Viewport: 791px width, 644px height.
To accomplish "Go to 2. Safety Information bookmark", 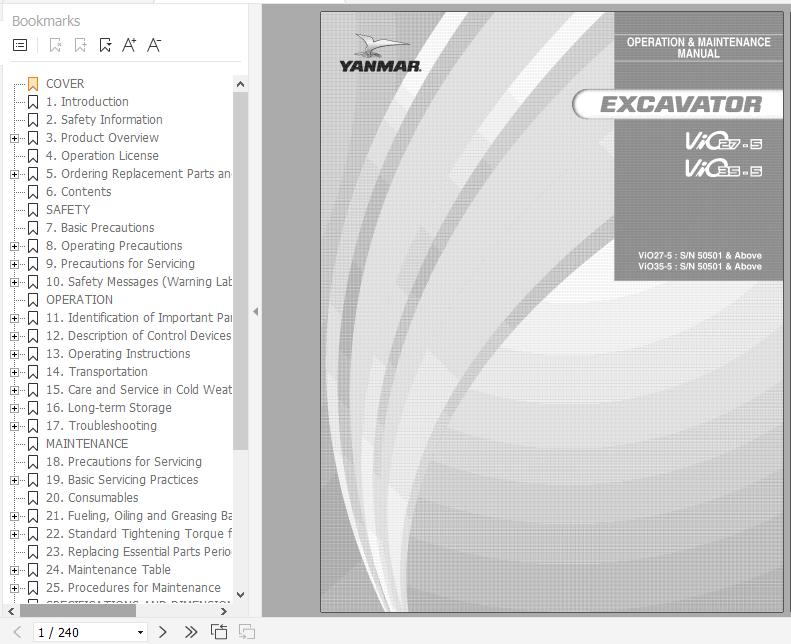I will point(104,120).
